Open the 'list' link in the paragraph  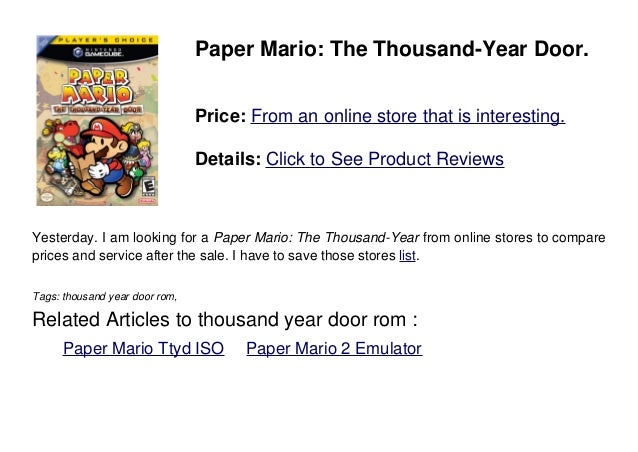407,255
